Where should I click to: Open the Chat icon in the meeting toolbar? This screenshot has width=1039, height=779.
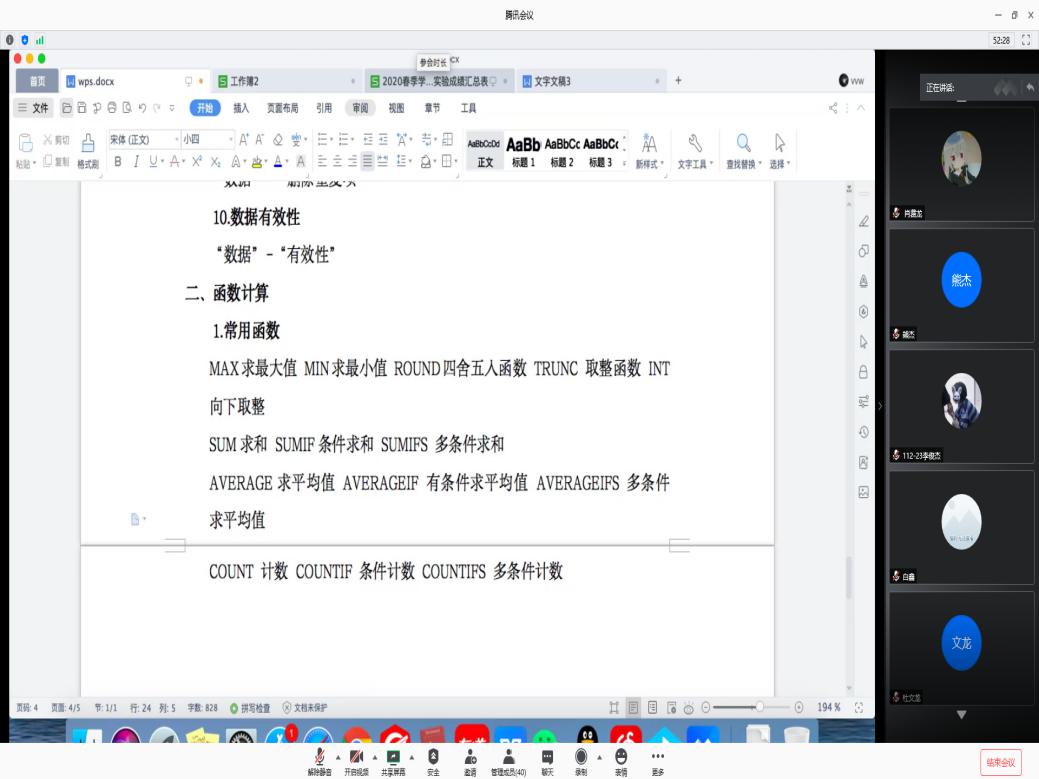[x=547, y=758]
